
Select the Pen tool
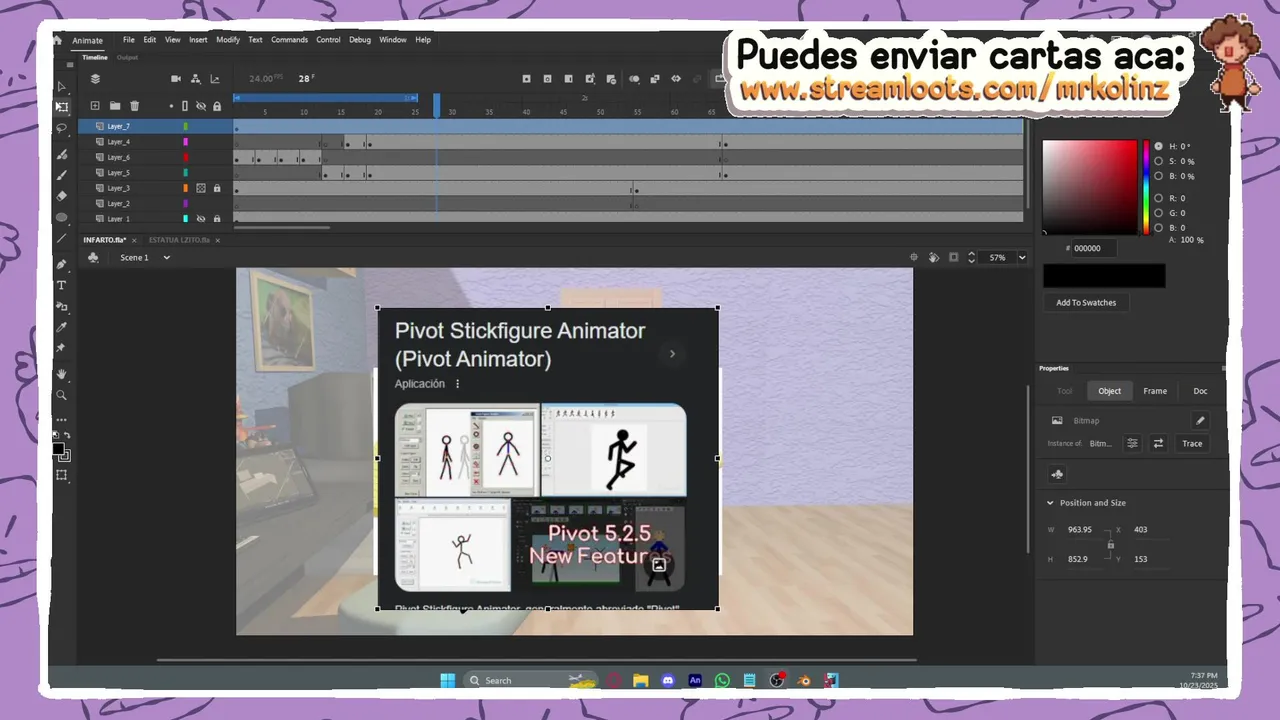(x=61, y=265)
